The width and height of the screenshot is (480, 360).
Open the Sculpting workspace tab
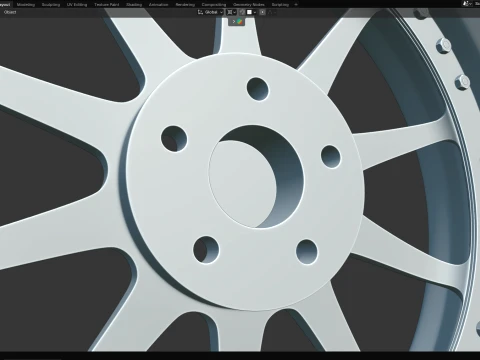[51, 5]
